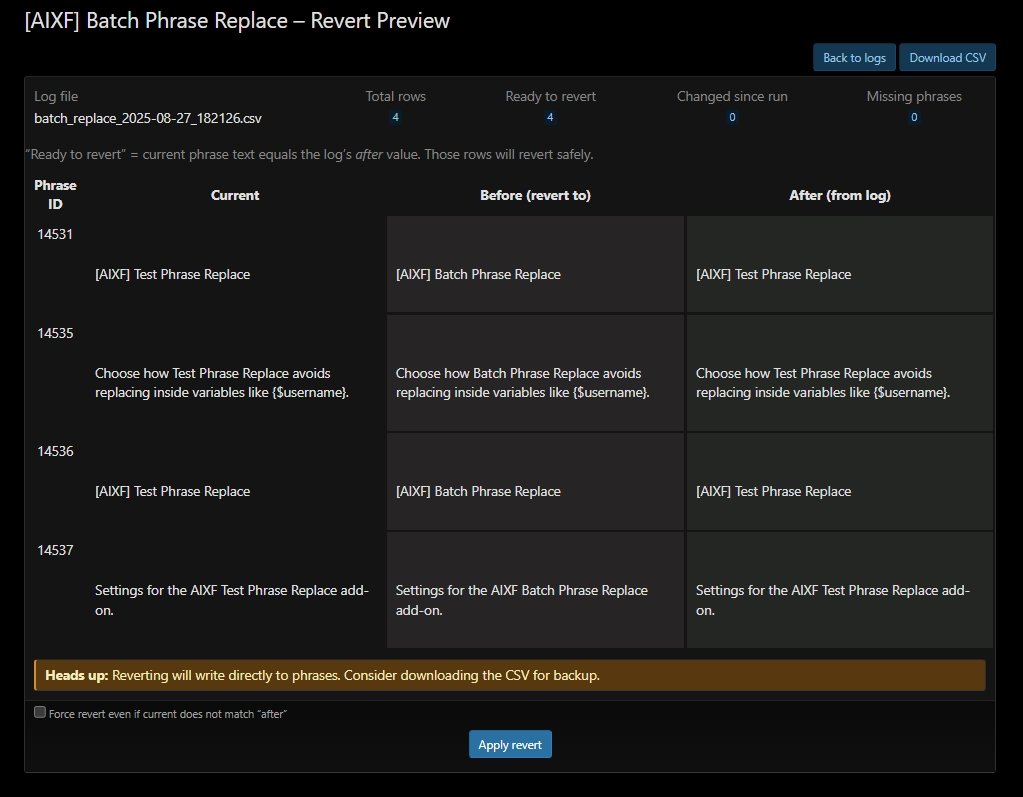Click the Back to logs button
The image size is (1023, 797).
854,58
